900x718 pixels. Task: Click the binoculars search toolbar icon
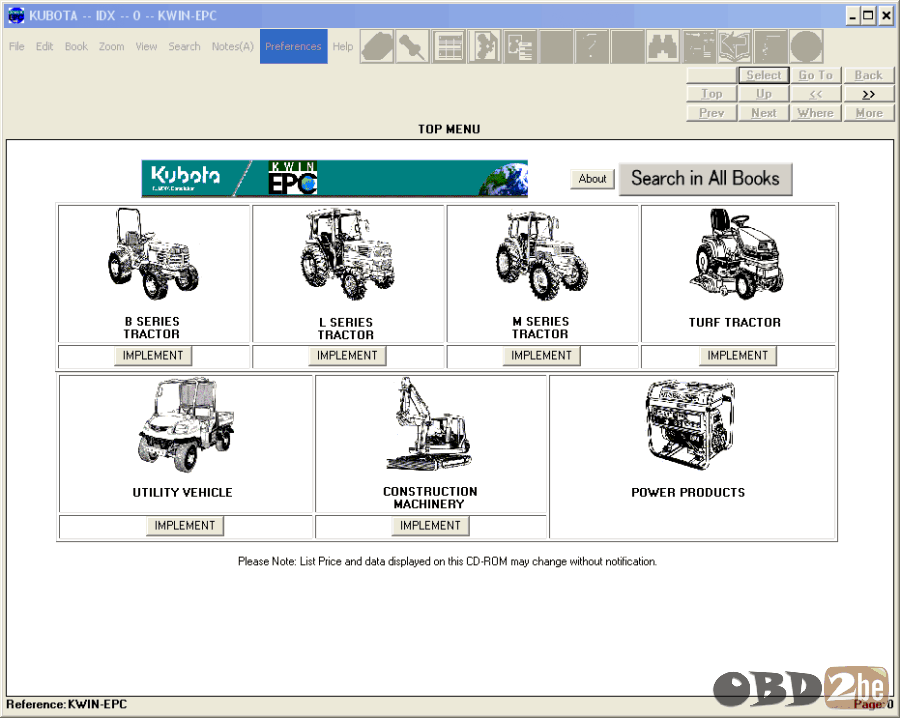pos(663,46)
